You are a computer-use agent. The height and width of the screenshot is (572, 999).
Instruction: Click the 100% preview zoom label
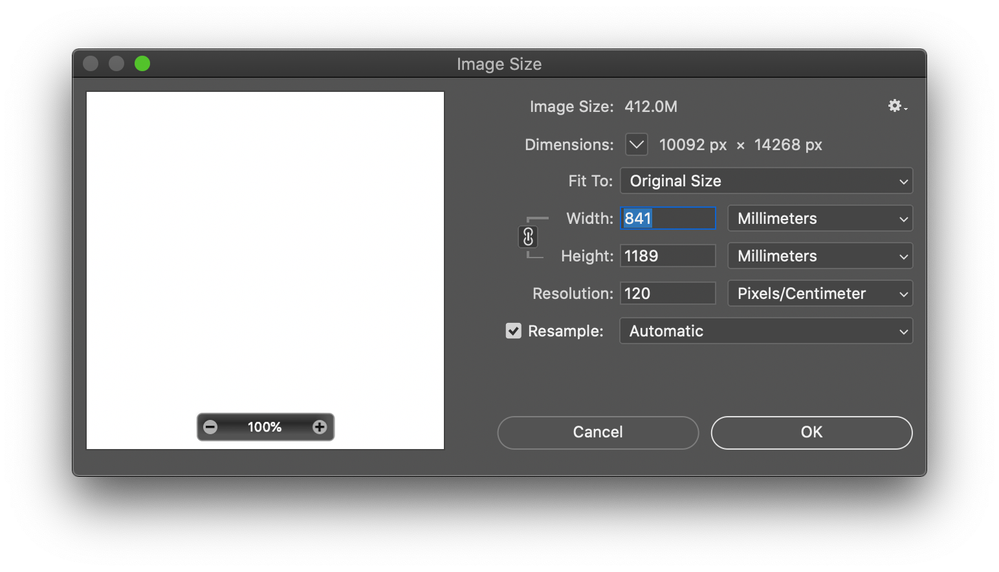pos(265,427)
